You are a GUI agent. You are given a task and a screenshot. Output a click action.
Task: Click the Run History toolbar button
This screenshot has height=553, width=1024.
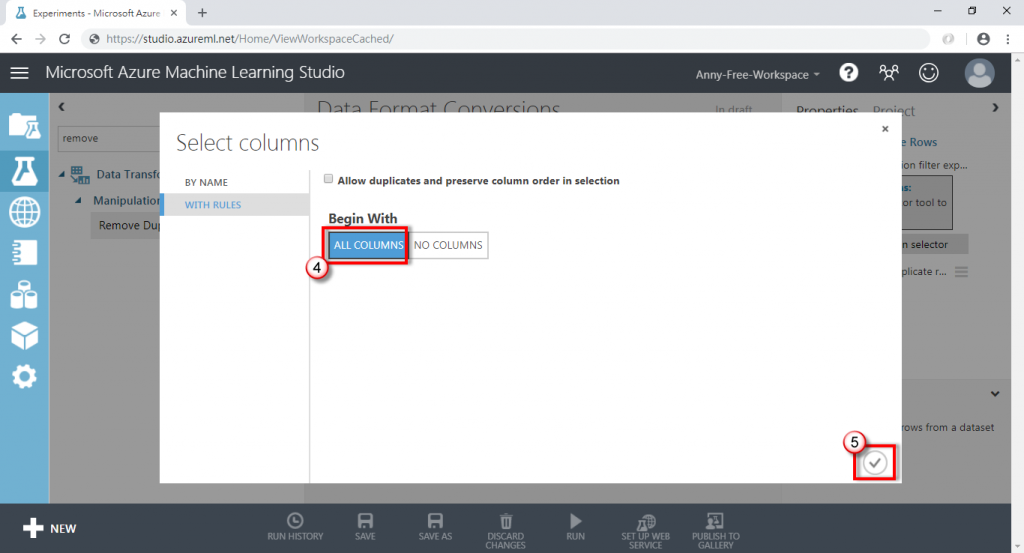point(295,527)
